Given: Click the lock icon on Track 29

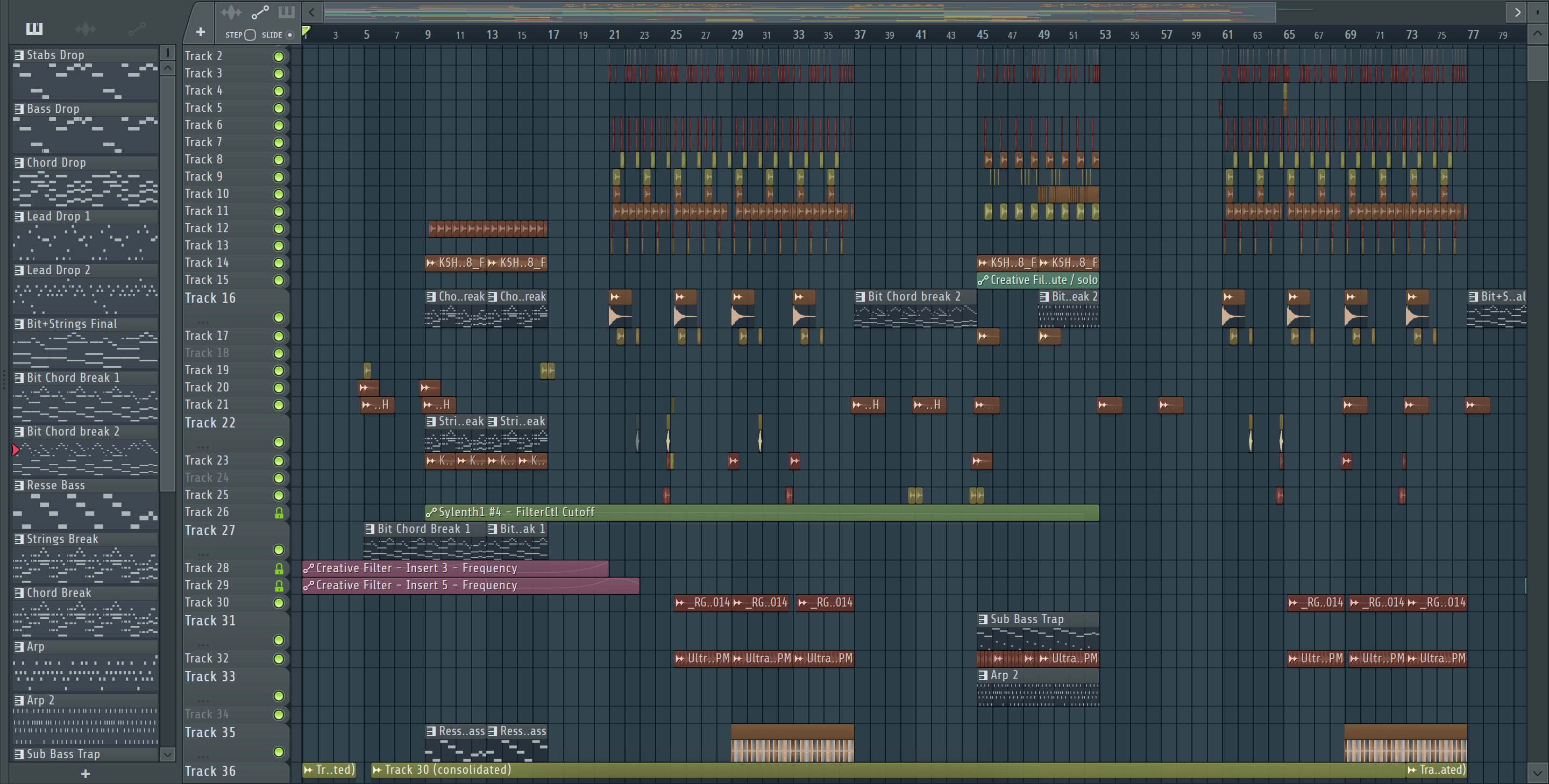Looking at the screenshot, I should pyautogui.click(x=279, y=586).
